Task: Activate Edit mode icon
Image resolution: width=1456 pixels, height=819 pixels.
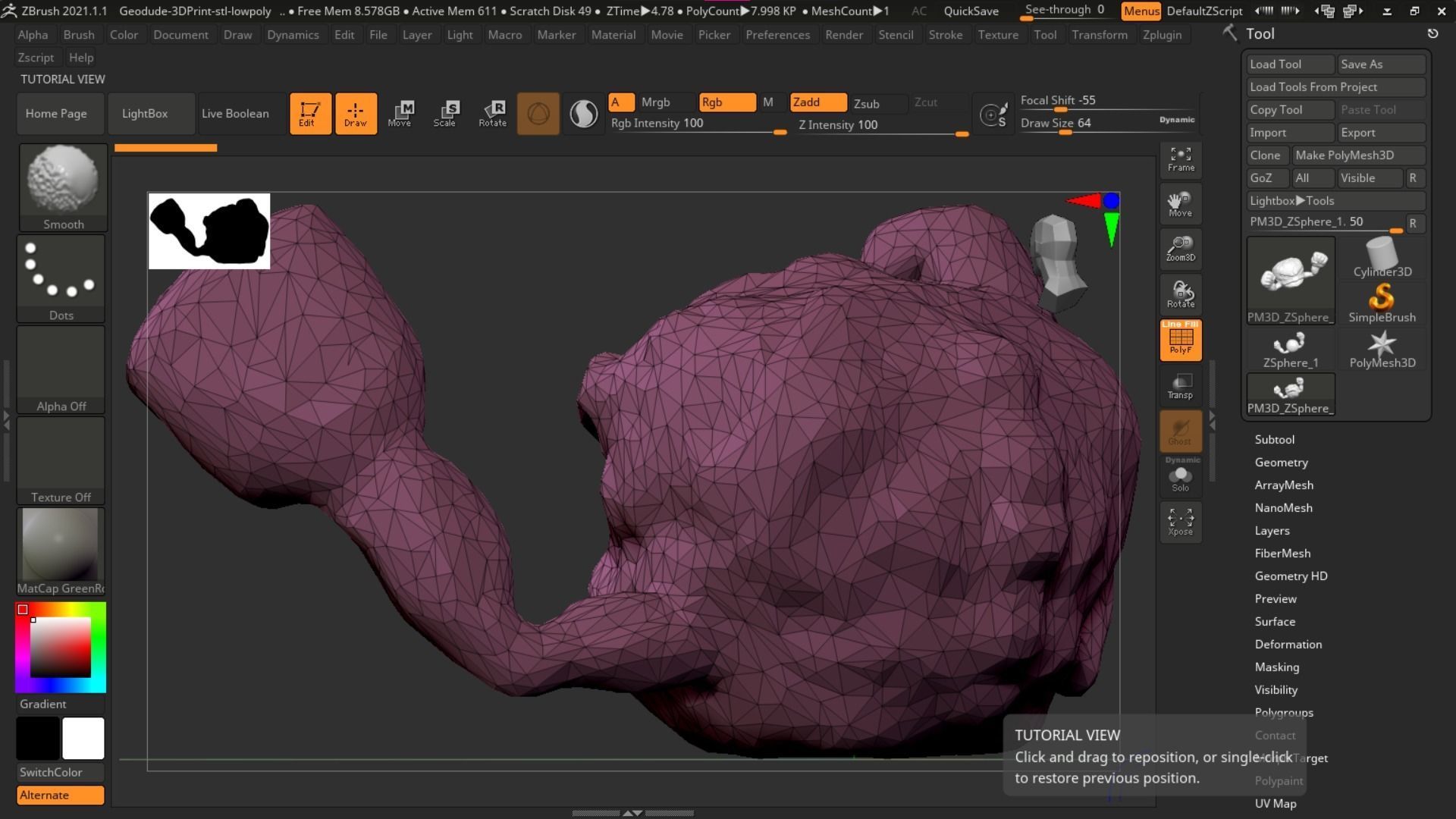Action: (310, 114)
